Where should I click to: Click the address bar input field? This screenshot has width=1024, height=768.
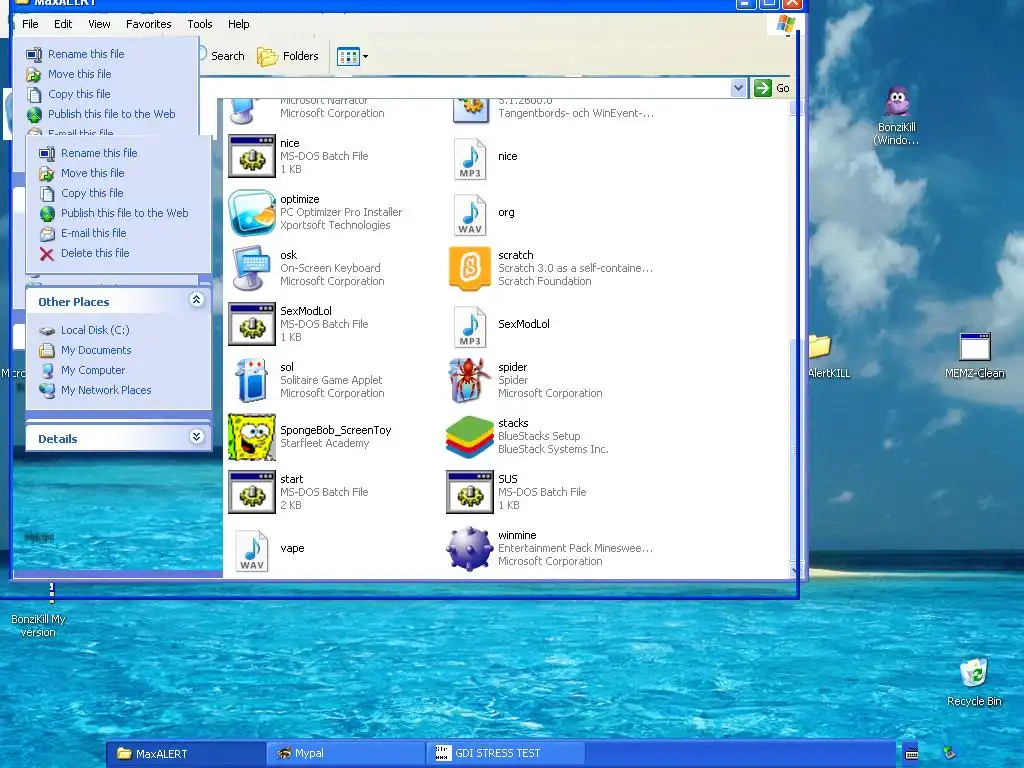(x=464, y=88)
